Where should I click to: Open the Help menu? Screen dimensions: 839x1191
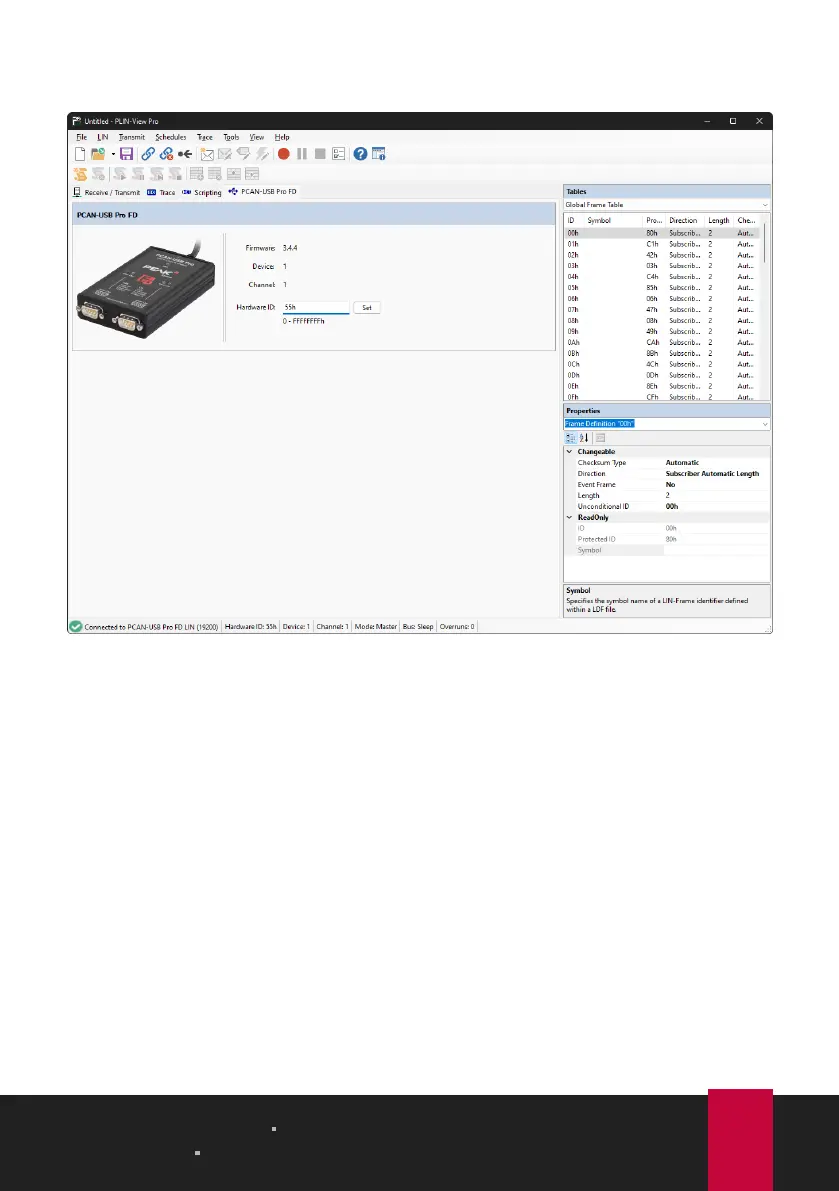282,137
